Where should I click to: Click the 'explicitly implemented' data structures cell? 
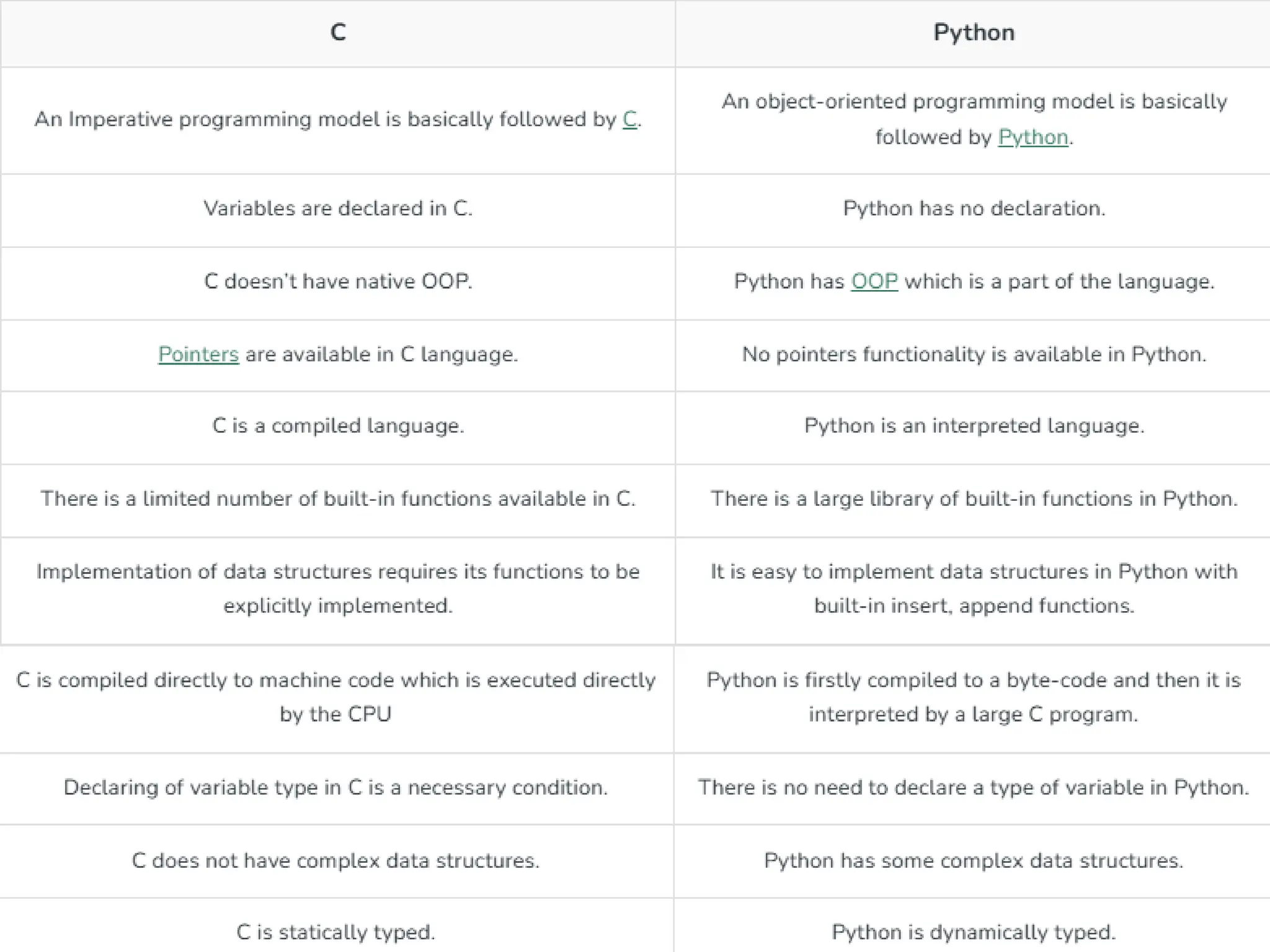[x=338, y=589]
